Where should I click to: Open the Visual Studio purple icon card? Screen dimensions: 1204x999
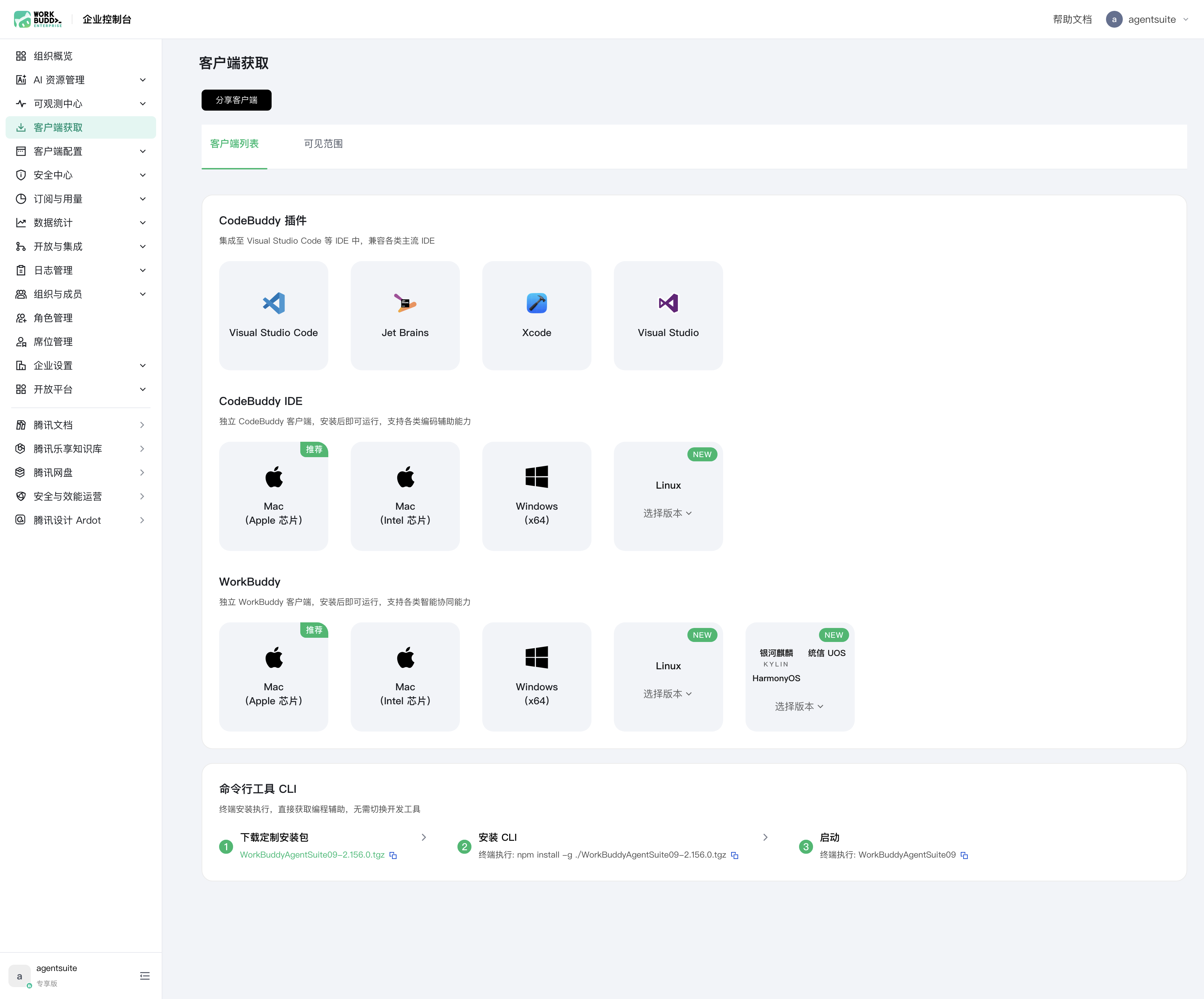[668, 315]
